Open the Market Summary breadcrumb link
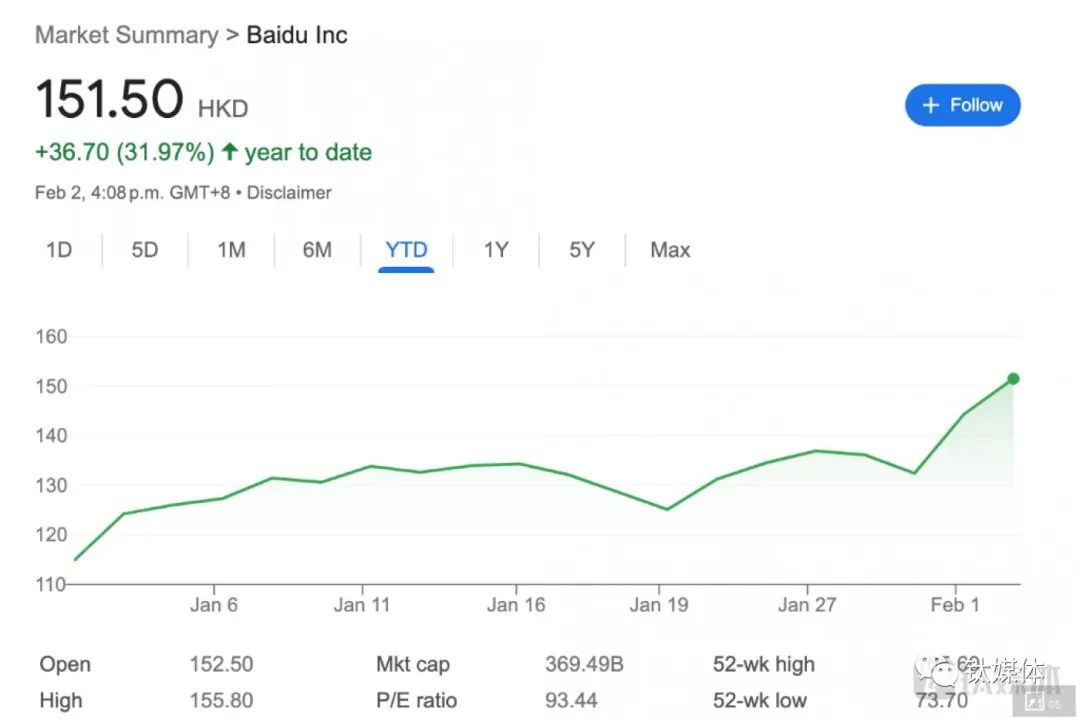1080x719 pixels. pyautogui.click(x=126, y=35)
